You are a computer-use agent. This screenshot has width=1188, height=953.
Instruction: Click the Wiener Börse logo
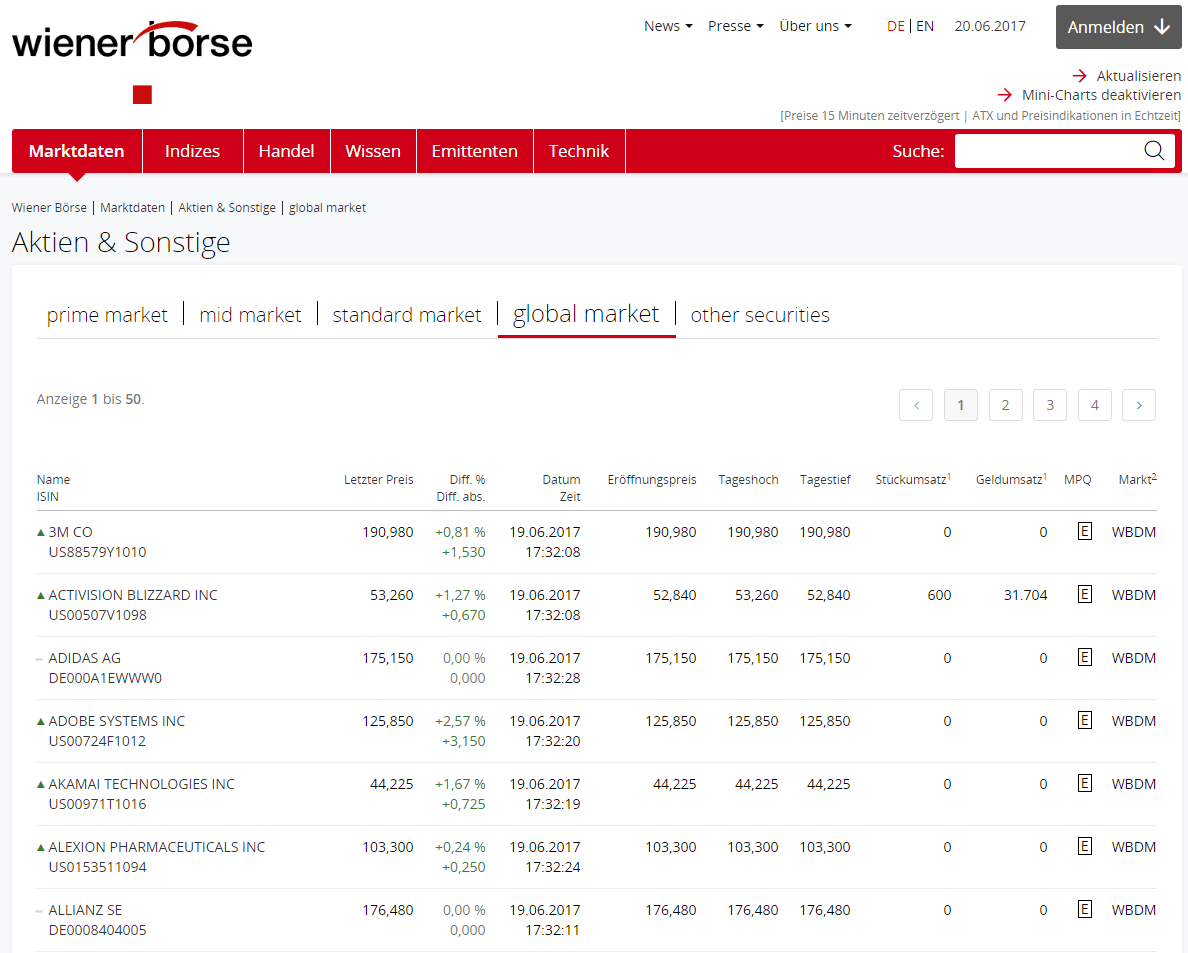pyautogui.click(x=132, y=40)
